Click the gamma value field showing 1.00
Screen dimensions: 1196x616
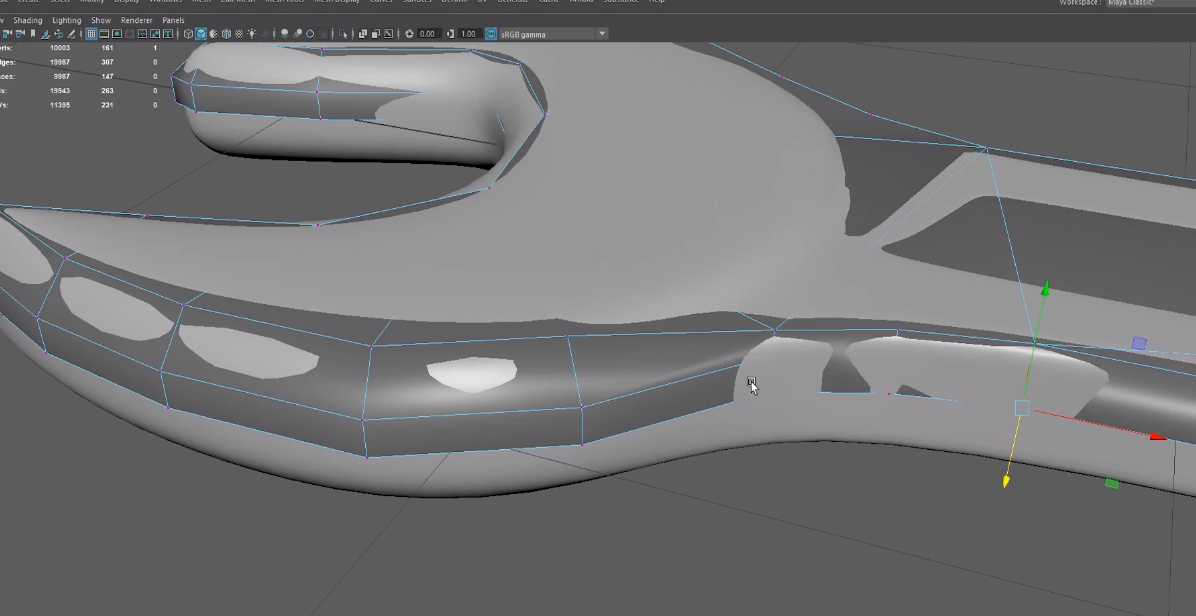coord(468,34)
